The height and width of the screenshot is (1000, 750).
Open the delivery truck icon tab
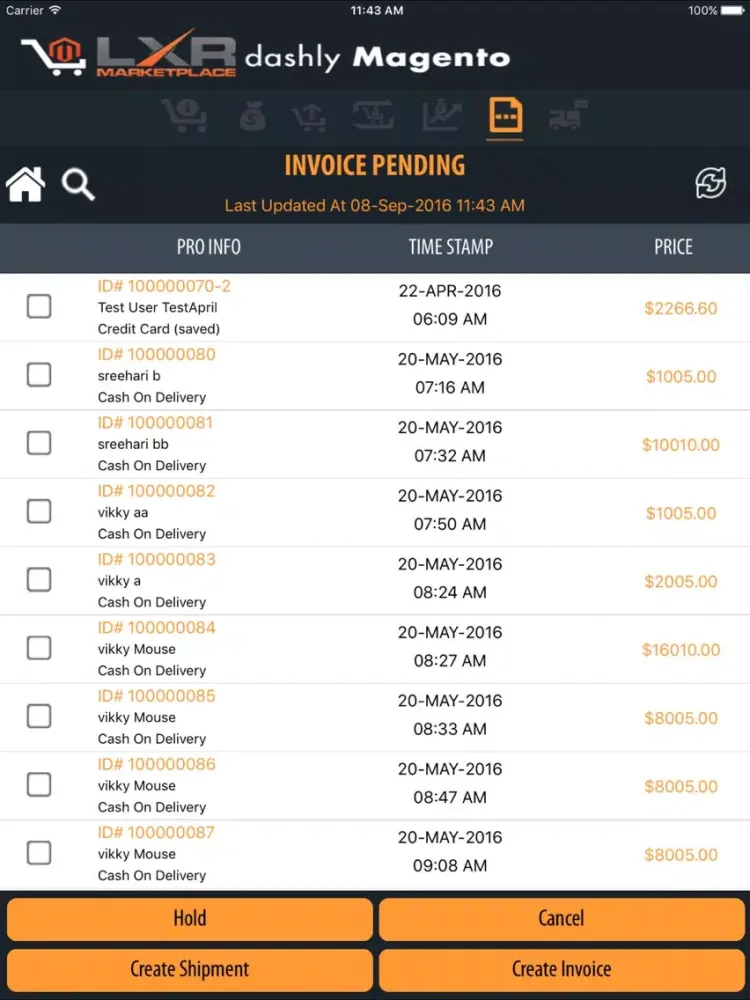[568, 118]
